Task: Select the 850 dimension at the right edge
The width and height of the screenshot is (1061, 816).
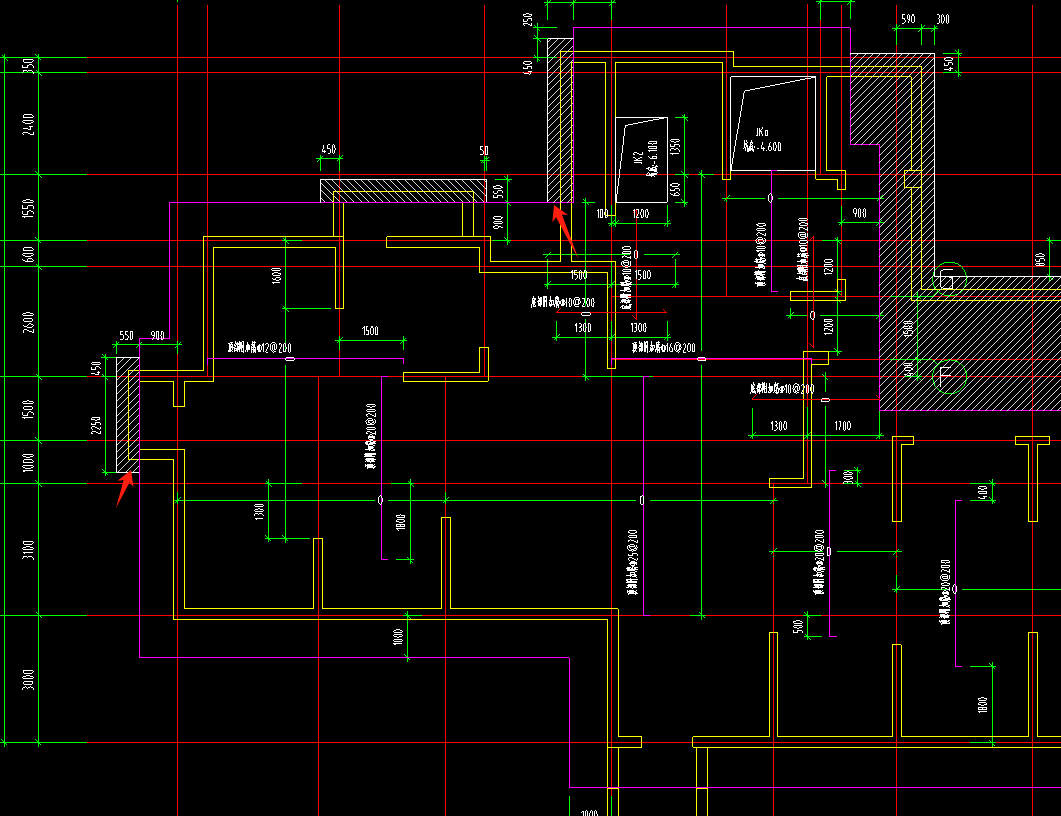Action: click(x=1040, y=260)
